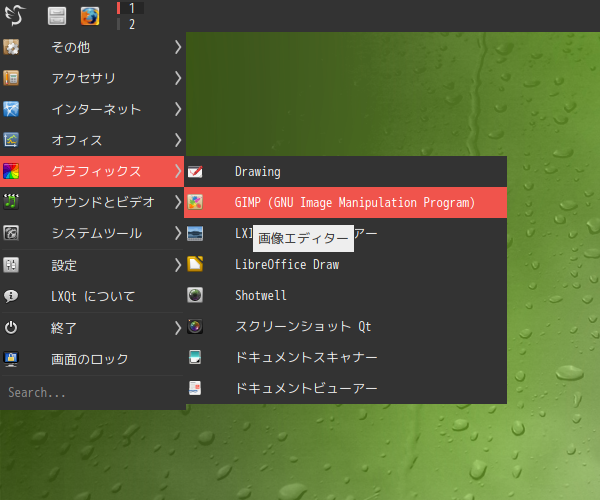This screenshot has width=600, height=500.
Task: Select the グラフィックス menu category
Action: coord(92,171)
